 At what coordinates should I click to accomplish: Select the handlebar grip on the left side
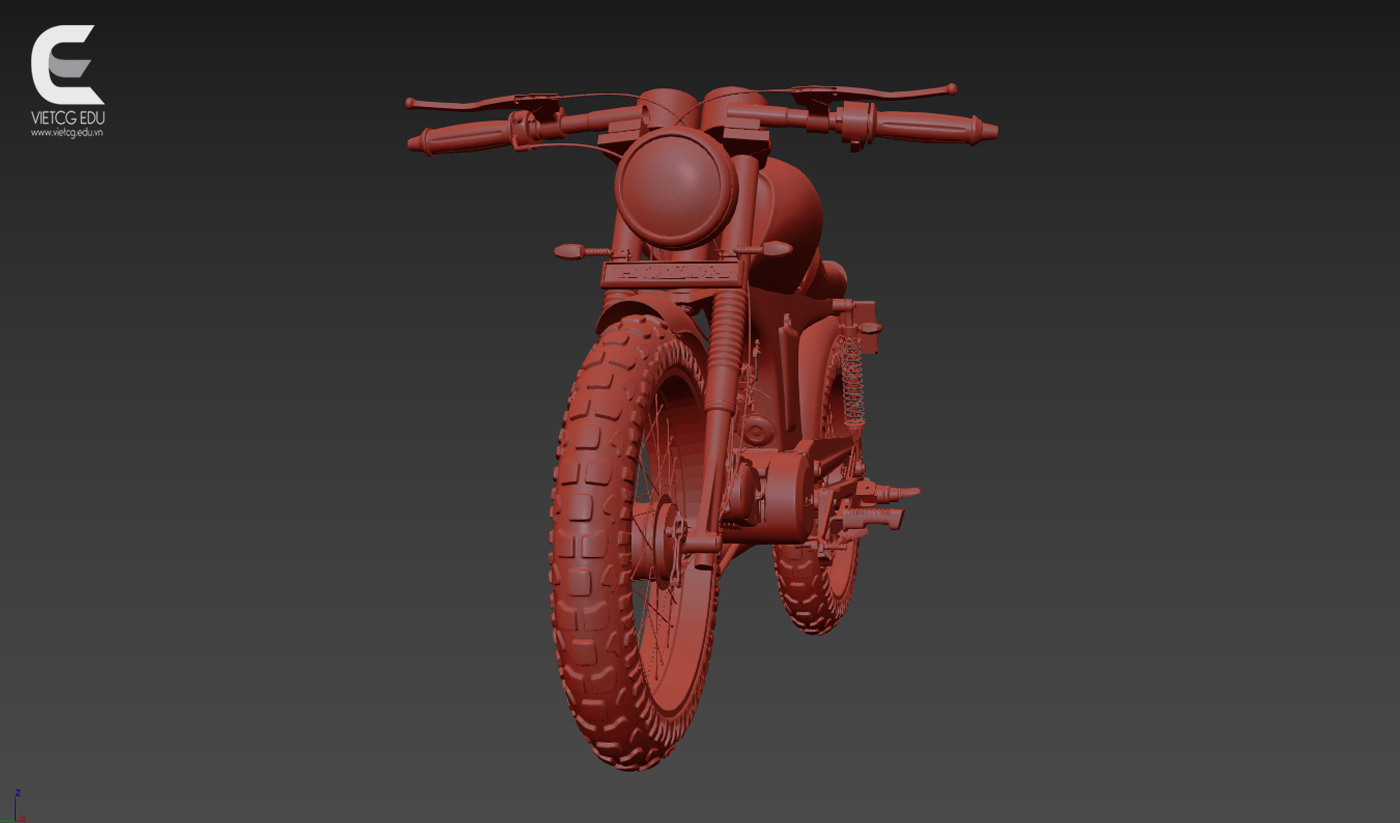click(460, 138)
